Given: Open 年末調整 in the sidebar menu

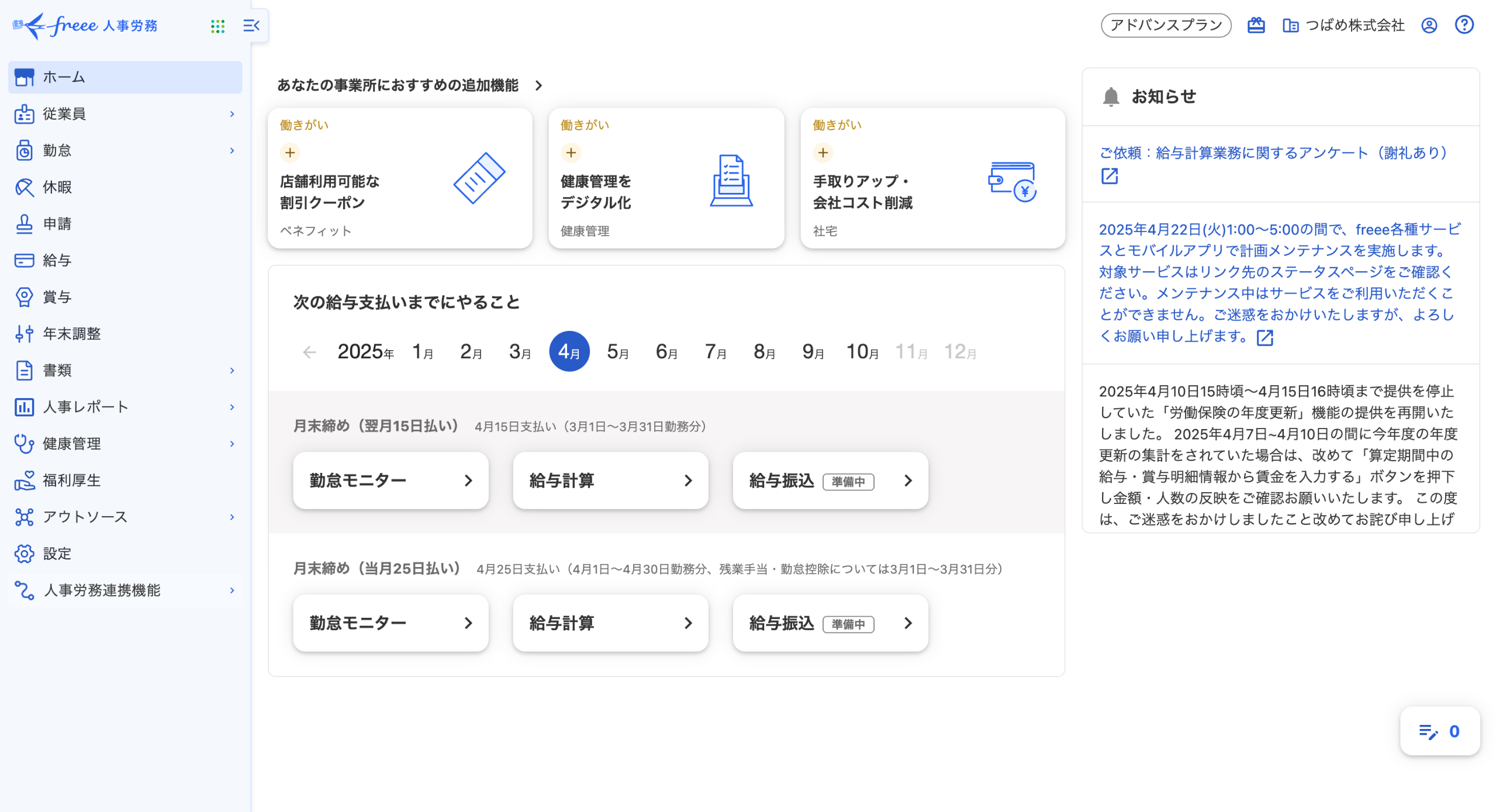Looking at the screenshot, I should (x=71, y=334).
